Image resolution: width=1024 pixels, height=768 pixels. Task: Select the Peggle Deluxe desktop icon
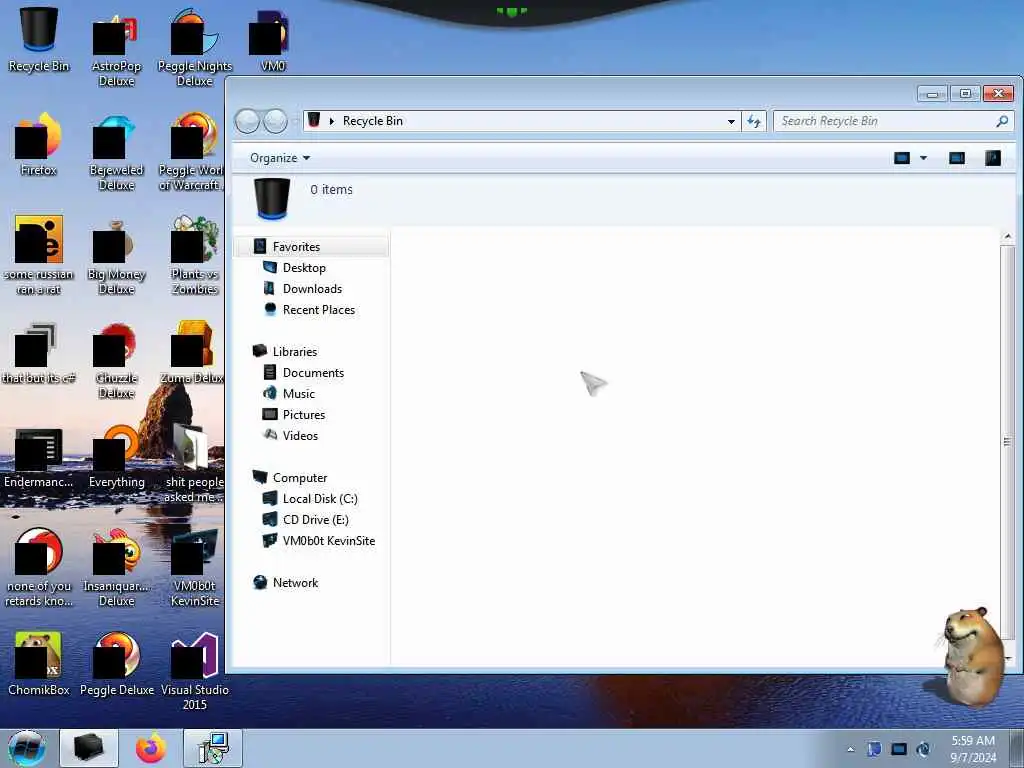pos(116,664)
